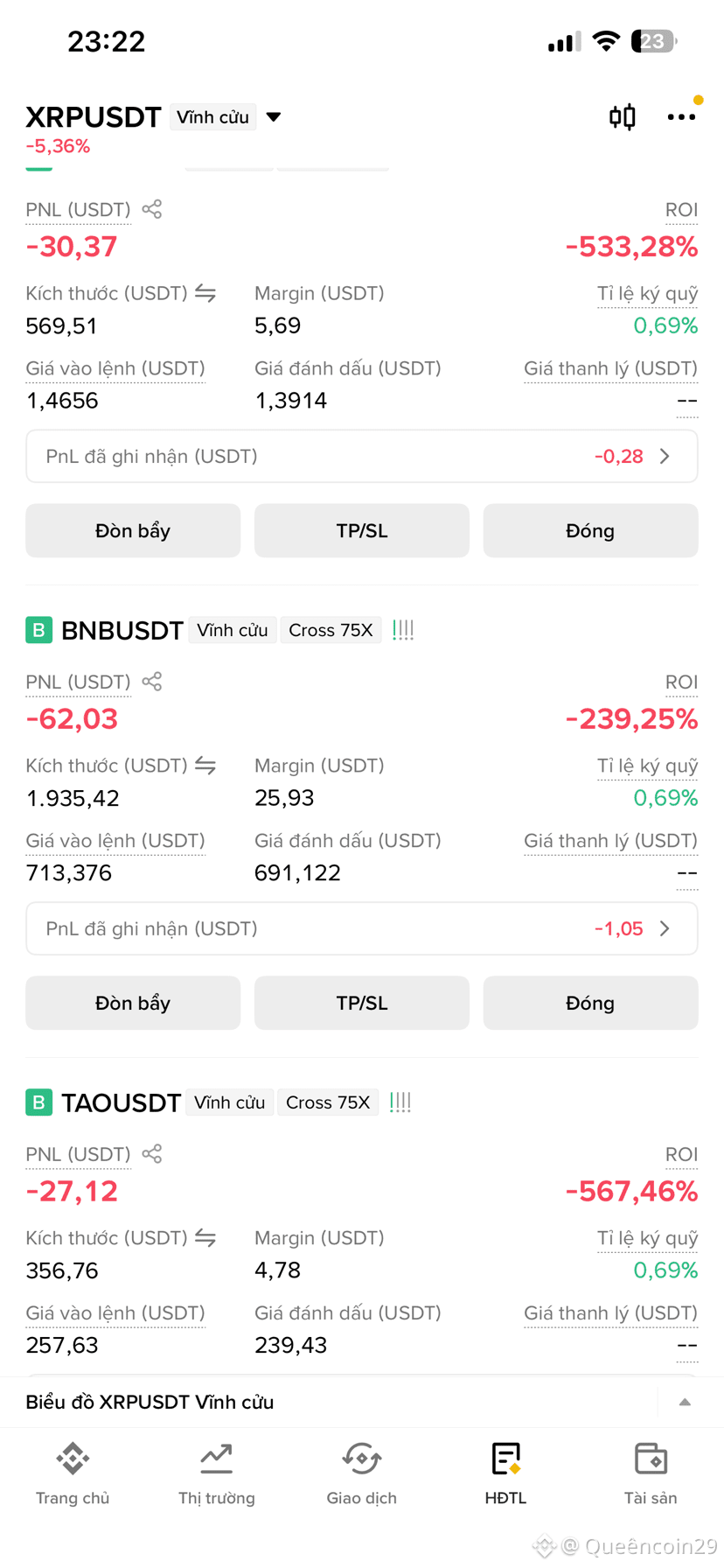Expand BNBUSDT realized PnL details row
The height and width of the screenshot is (1568, 724).
[x=362, y=928]
